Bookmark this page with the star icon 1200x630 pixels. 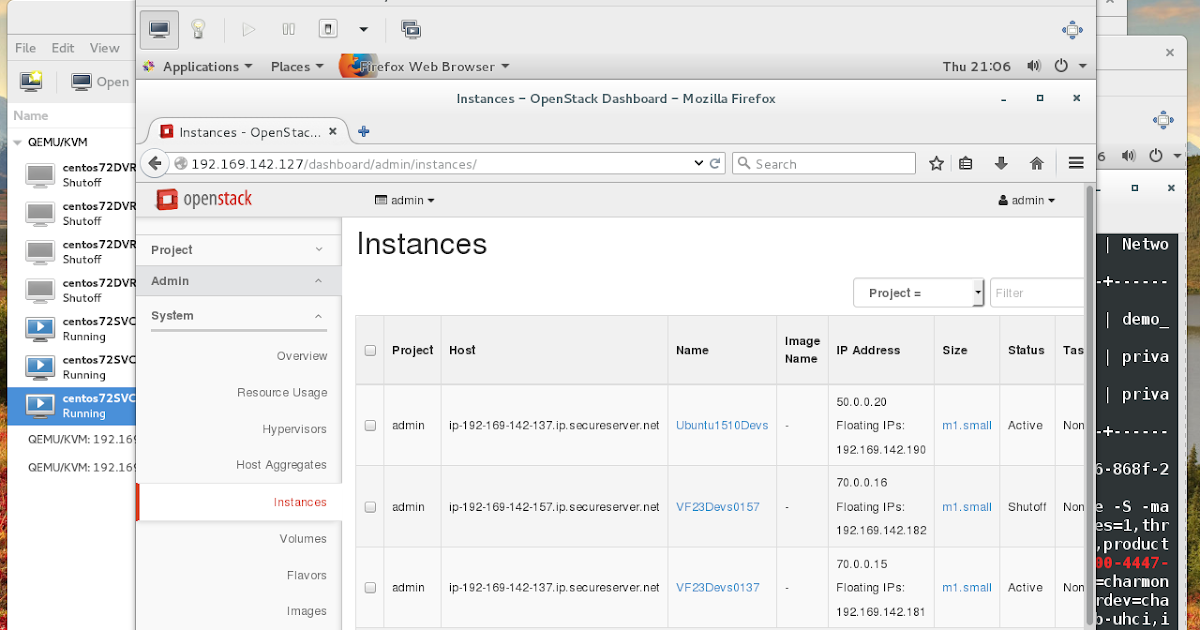pyautogui.click(x=936, y=163)
